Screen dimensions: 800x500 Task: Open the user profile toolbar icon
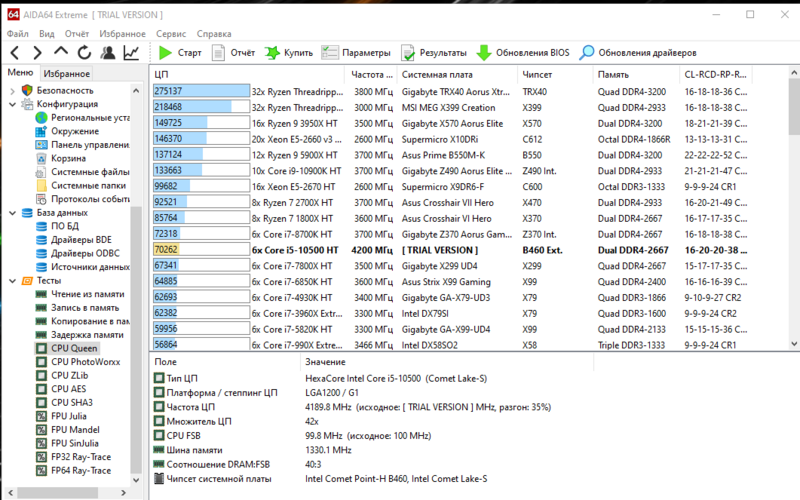[x=107, y=52]
